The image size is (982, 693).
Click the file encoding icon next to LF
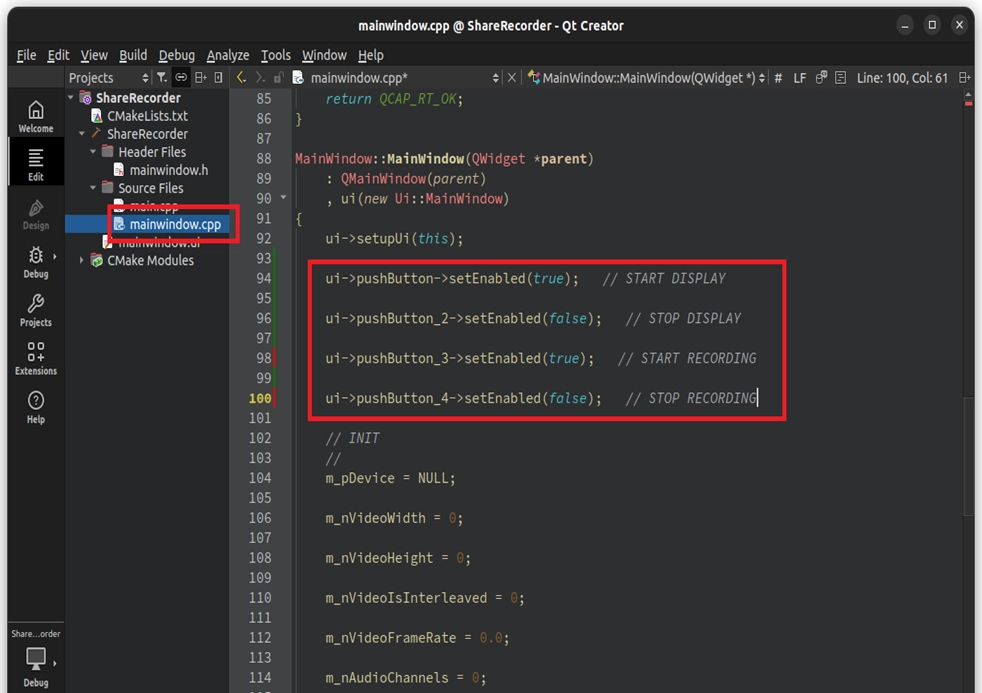click(x=821, y=78)
